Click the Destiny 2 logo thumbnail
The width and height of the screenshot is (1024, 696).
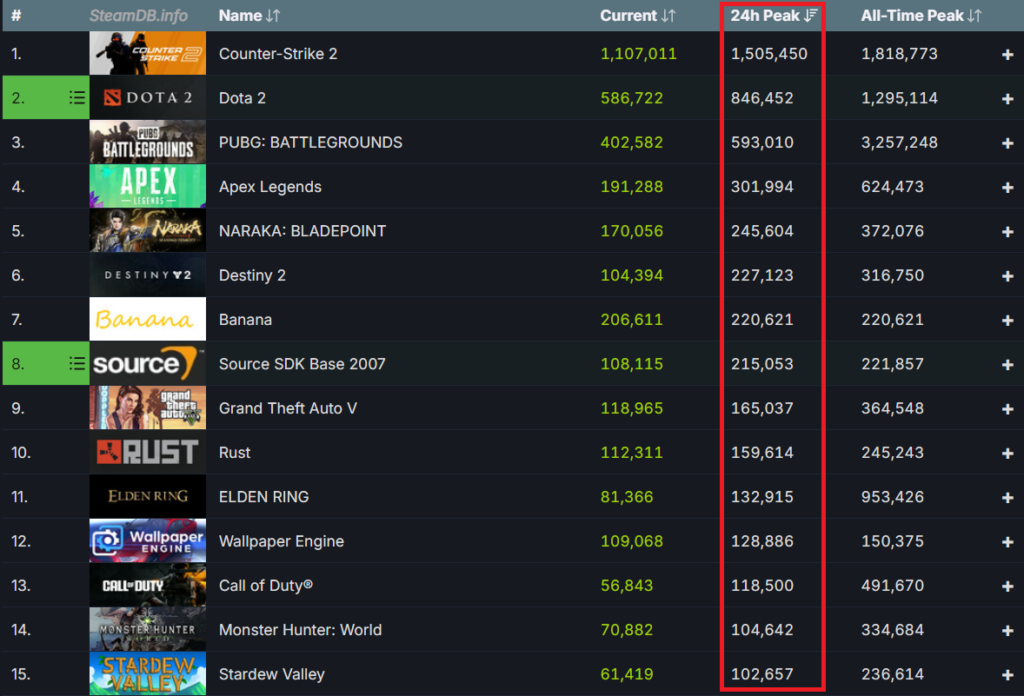(148, 275)
